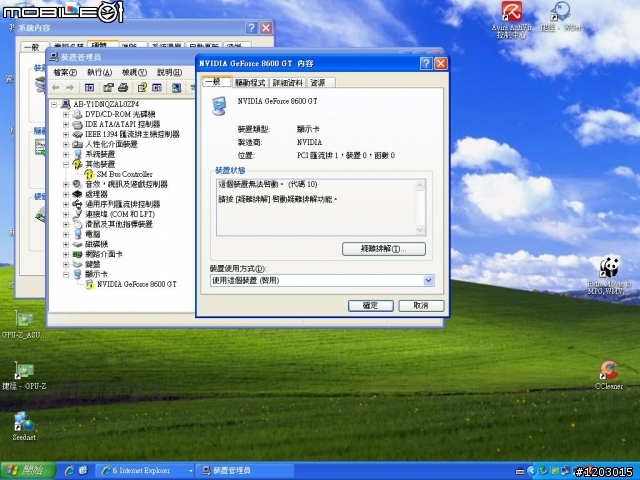The width and height of the screenshot is (640, 480).
Task: Collapse 顯示卡 node
Action: [66, 274]
